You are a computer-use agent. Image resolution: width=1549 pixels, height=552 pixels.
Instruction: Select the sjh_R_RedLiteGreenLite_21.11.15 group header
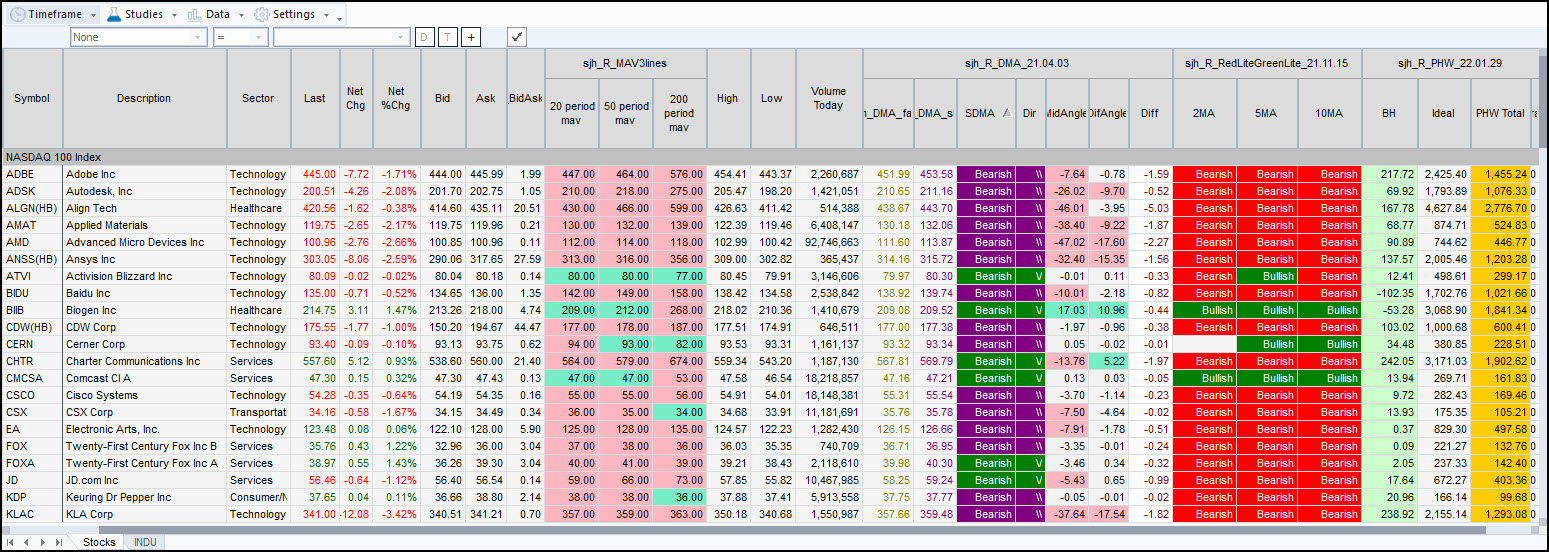pos(1267,63)
